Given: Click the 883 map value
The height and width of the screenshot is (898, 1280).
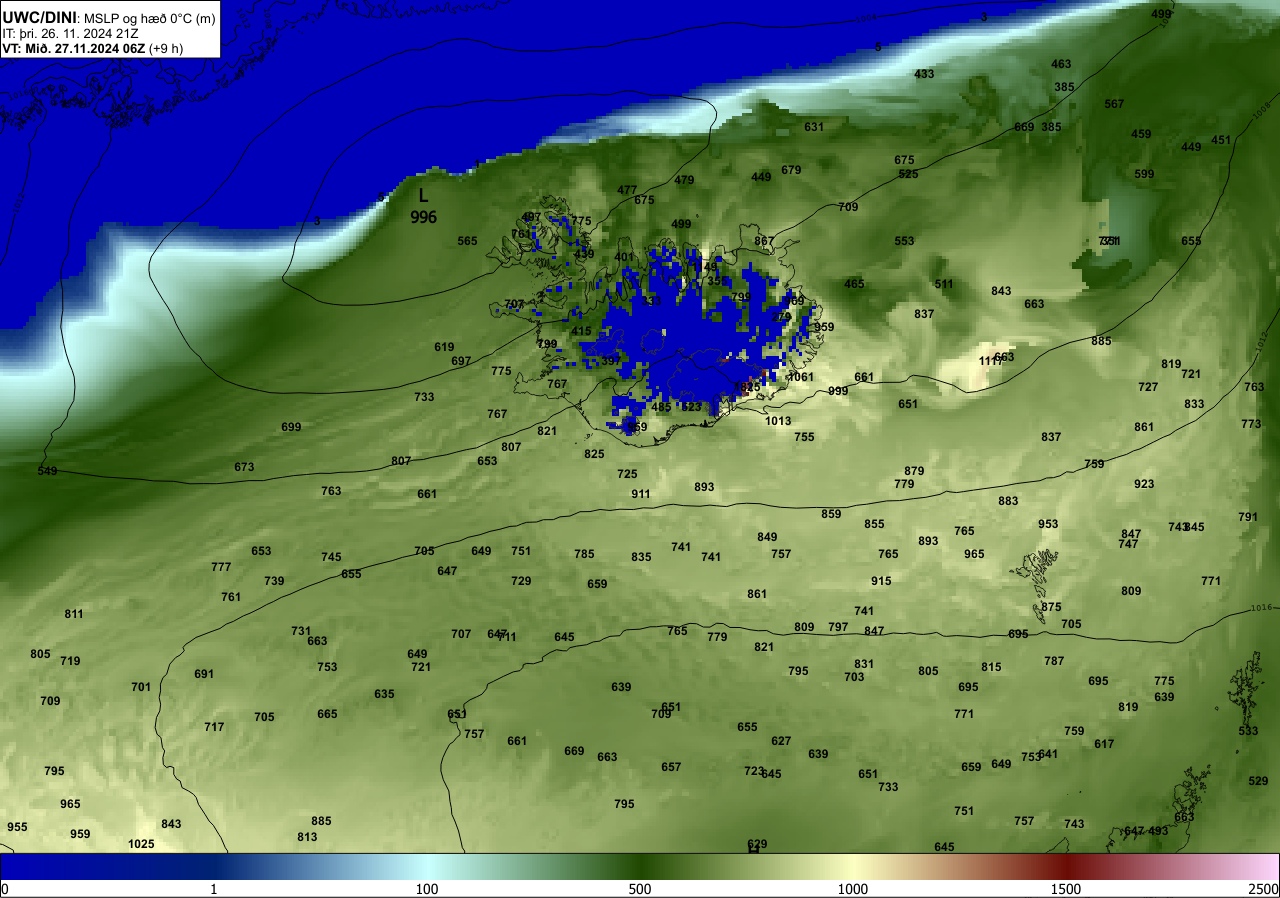Looking at the screenshot, I should coord(1008,502).
